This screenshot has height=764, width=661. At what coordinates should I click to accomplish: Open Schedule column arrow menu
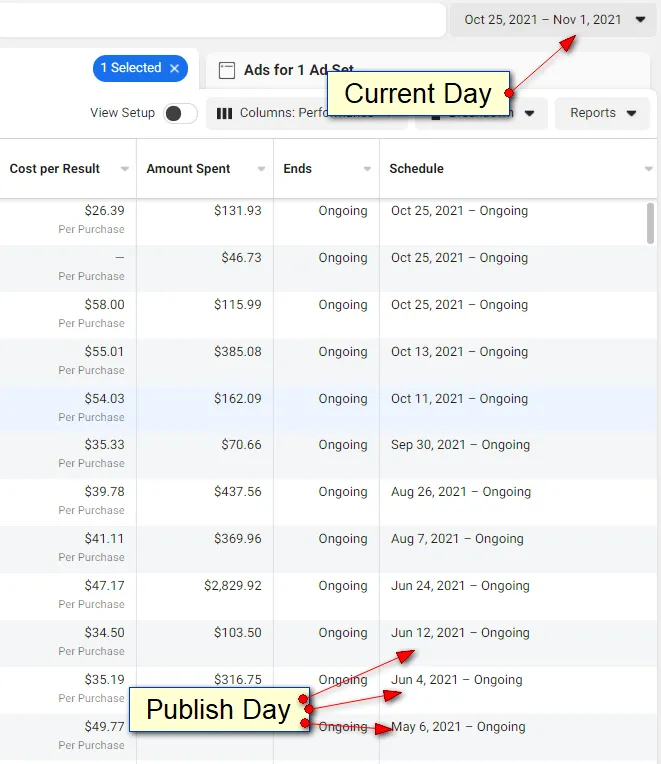648,169
